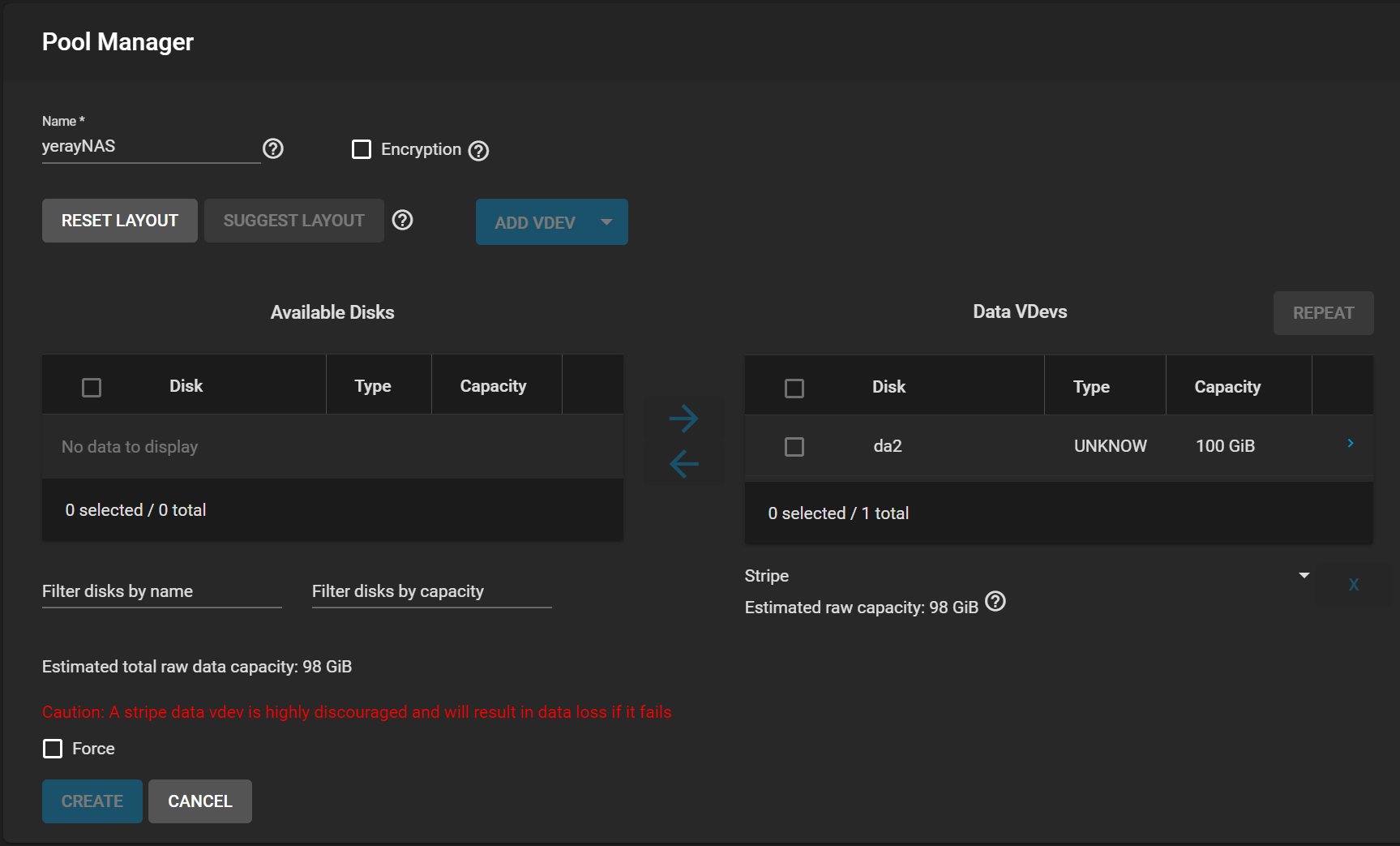
Task: Cancel the pool creation
Action: (200, 801)
